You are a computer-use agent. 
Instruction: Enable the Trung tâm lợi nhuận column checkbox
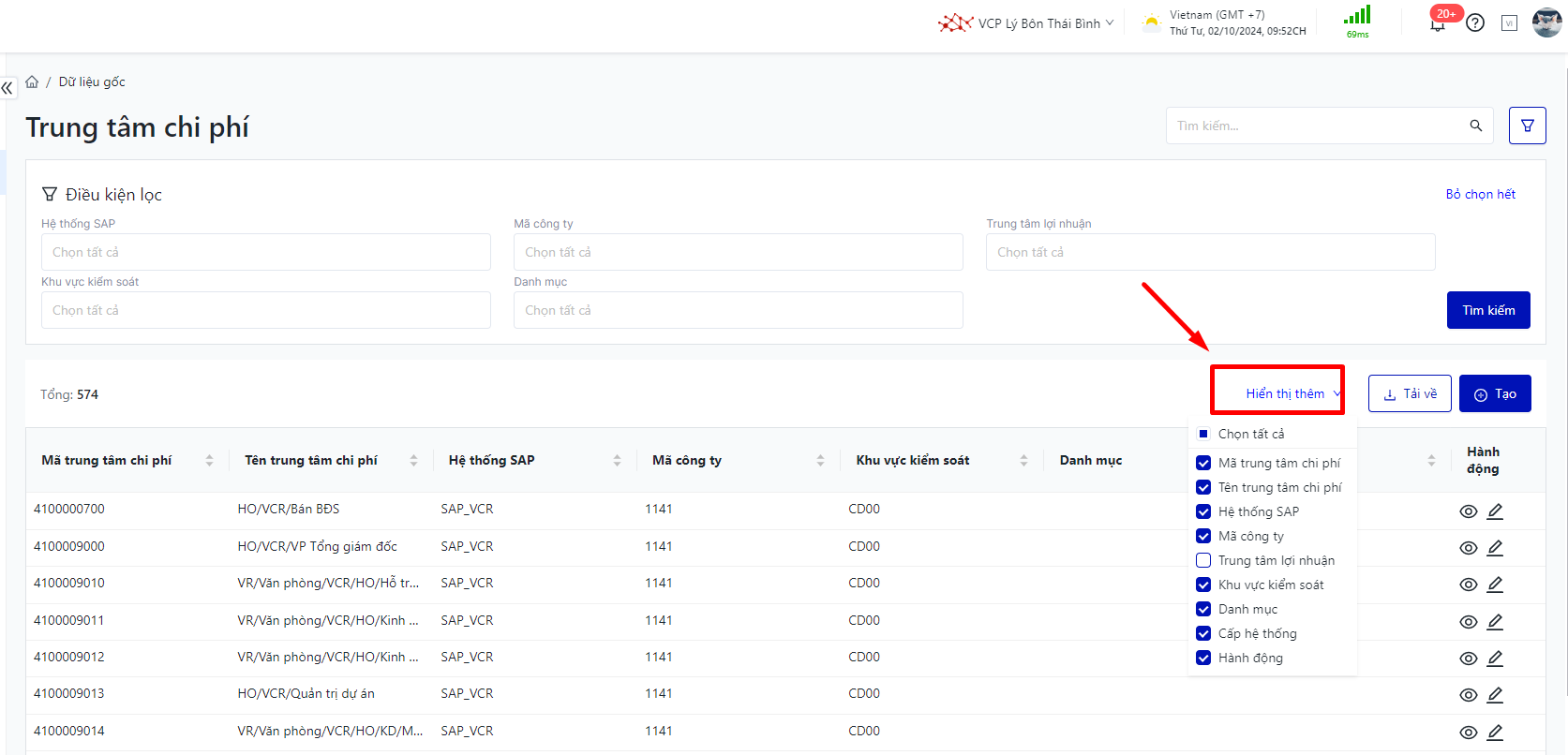click(x=1203, y=560)
